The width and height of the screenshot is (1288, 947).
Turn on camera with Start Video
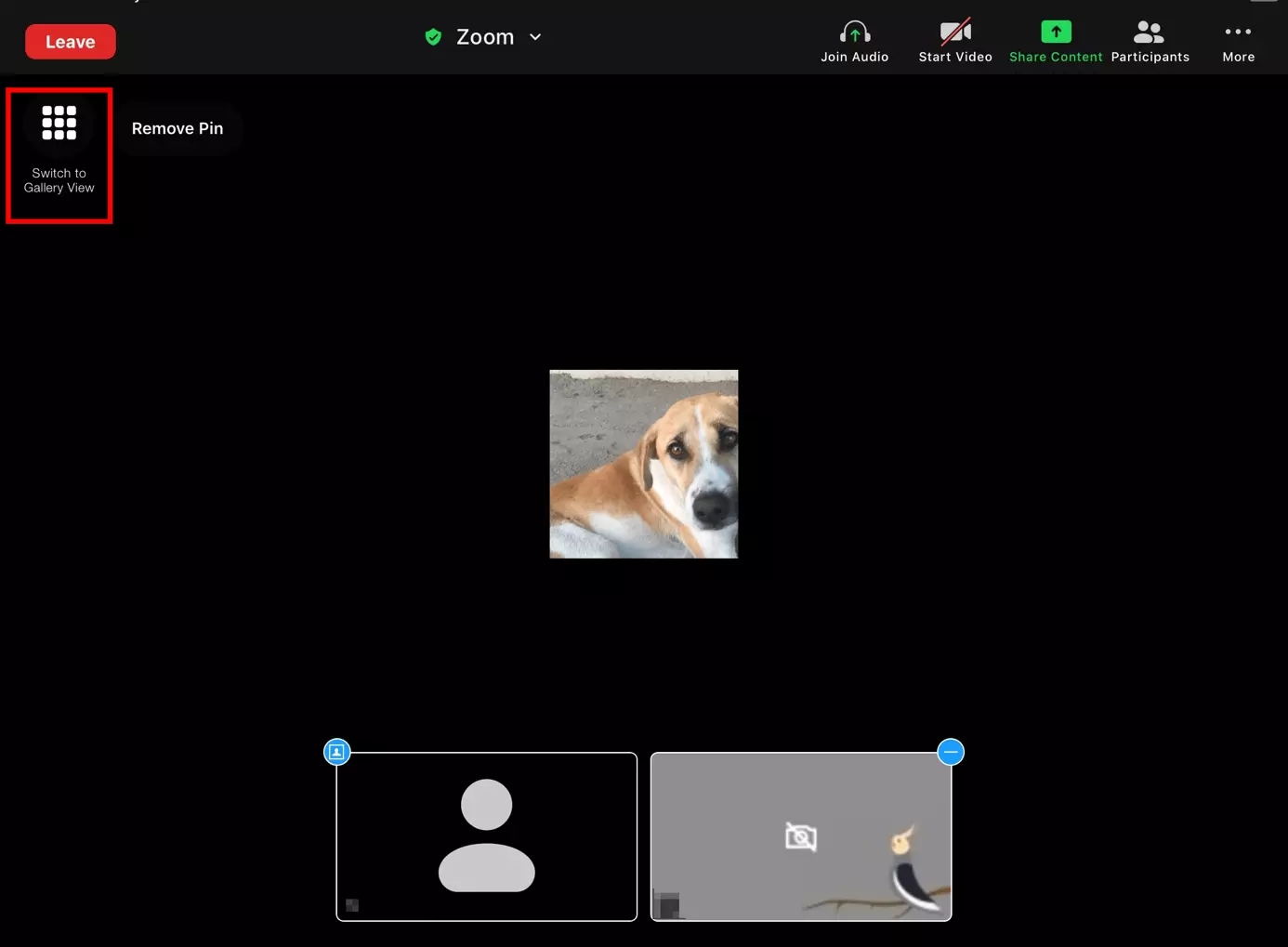(954, 33)
